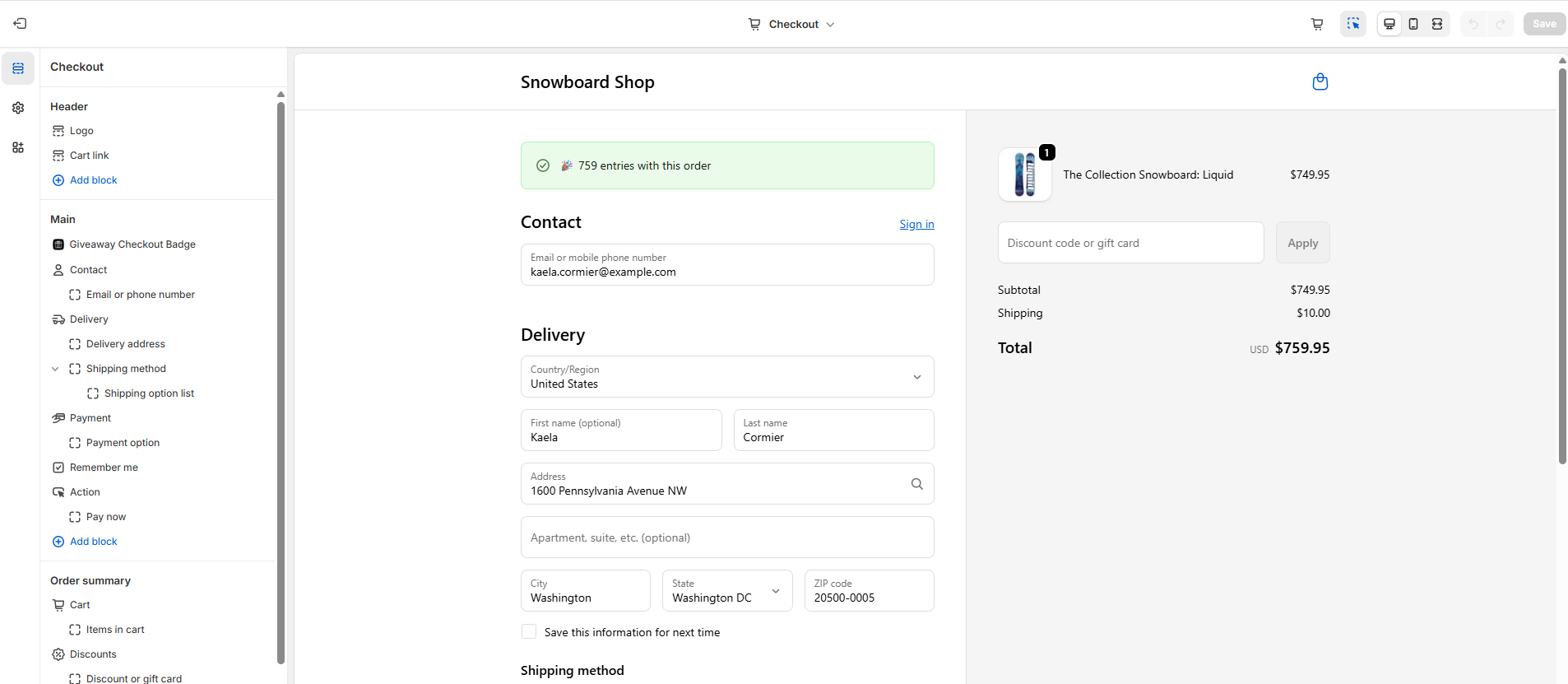Switch to desktop preview
Image resolution: width=1568 pixels, height=684 pixels.
coord(1389,24)
